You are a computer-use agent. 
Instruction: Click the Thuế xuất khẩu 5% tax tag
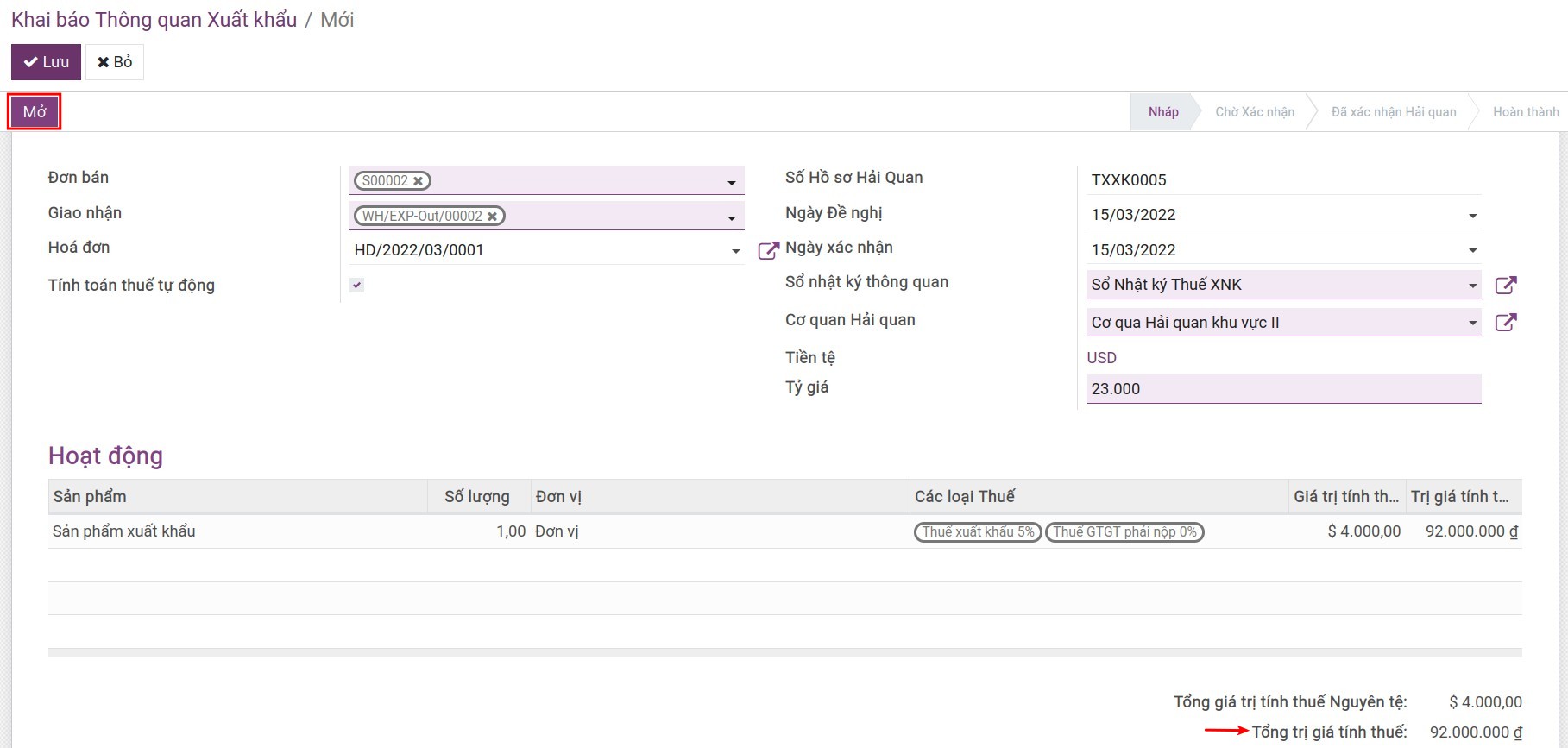pyautogui.click(x=978, y=532)
